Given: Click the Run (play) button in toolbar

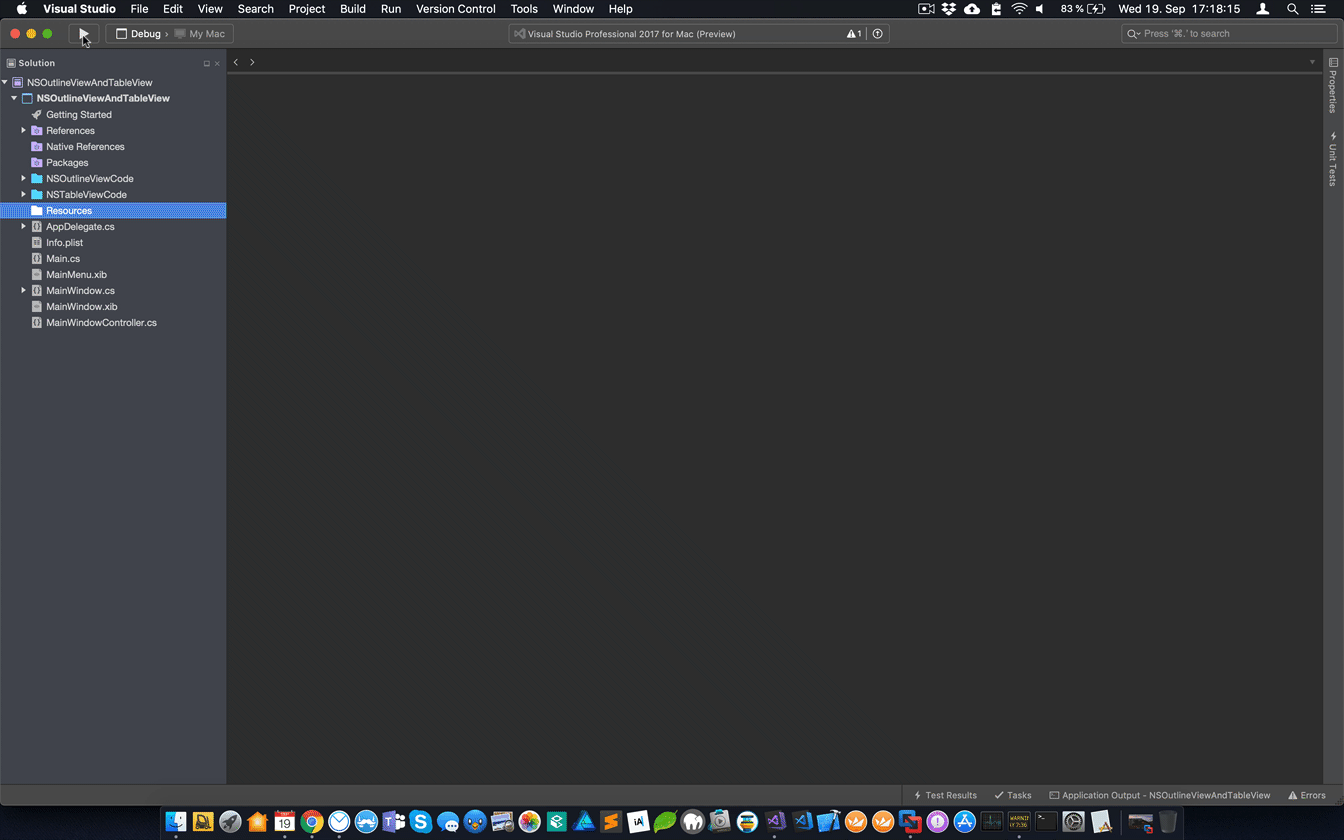Looking at the screenshot, I should click(x=84, y=34).
